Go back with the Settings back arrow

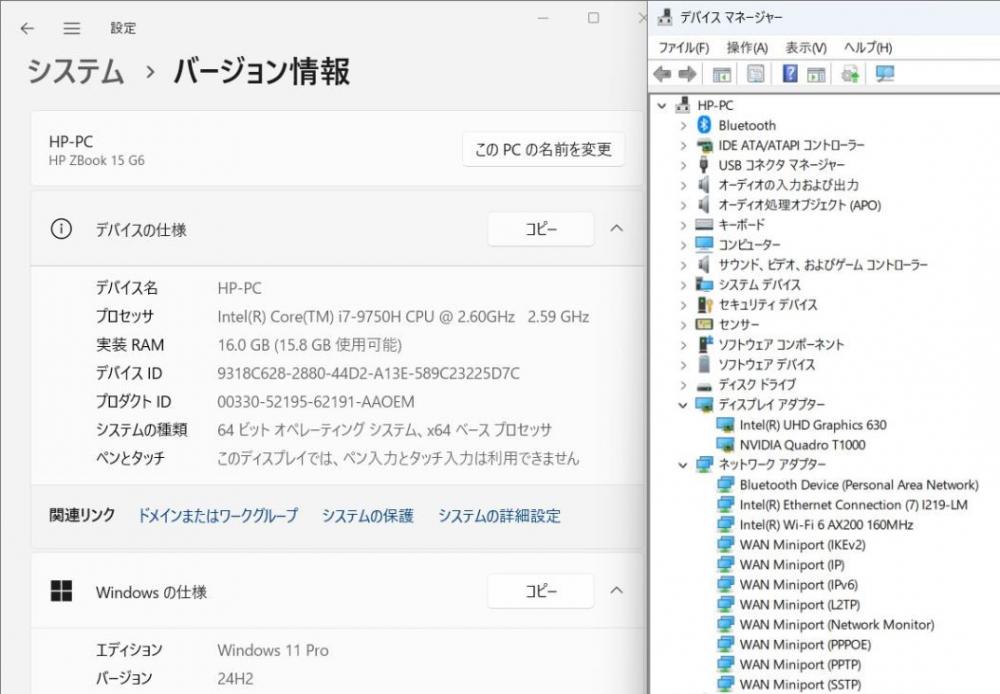[27, 28]
